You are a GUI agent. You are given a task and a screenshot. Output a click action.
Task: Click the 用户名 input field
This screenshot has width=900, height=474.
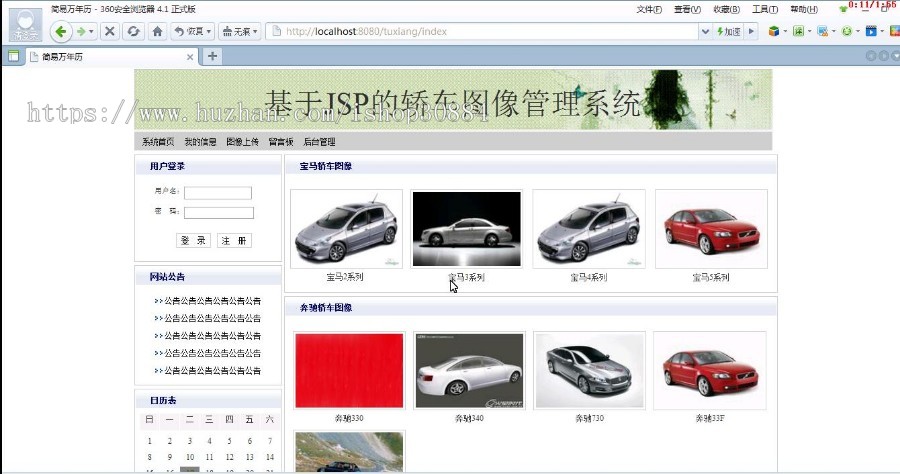pos(218,193)
